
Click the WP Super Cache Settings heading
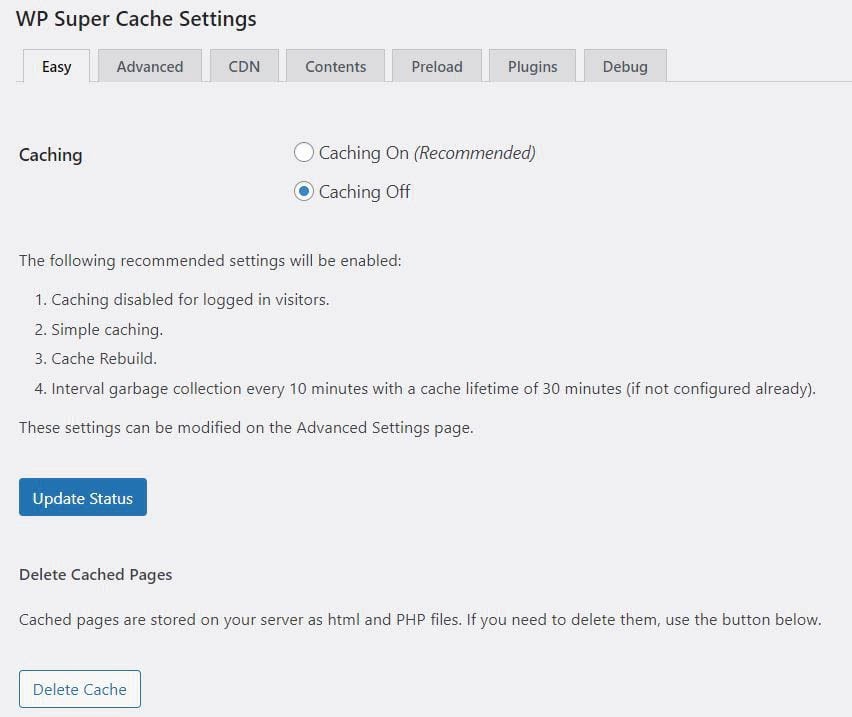(136, 19)
